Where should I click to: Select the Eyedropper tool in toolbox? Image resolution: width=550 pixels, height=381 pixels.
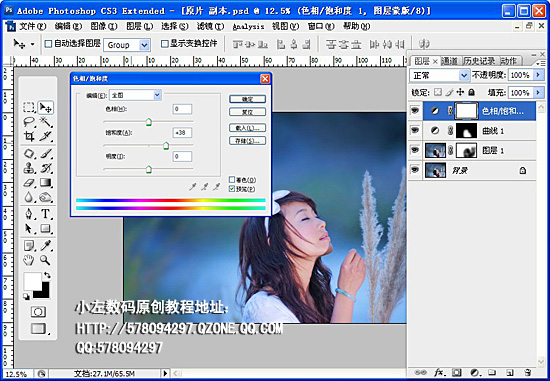click(46, 246)
